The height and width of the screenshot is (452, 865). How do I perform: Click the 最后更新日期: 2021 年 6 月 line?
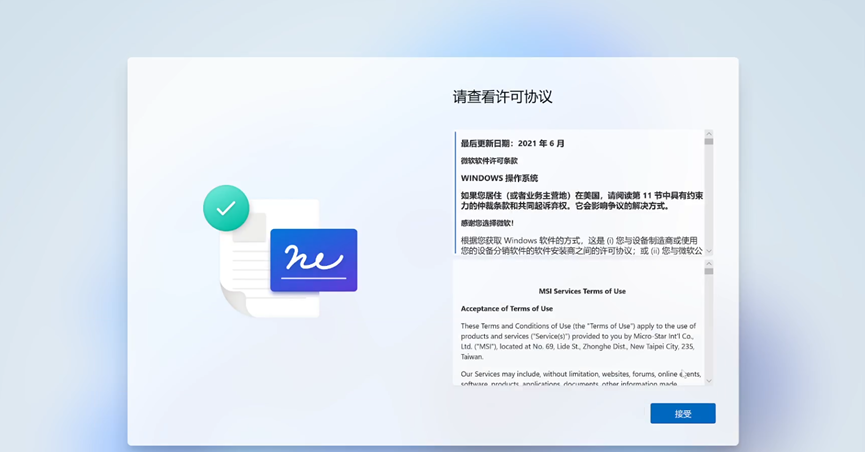click(512, 144)
